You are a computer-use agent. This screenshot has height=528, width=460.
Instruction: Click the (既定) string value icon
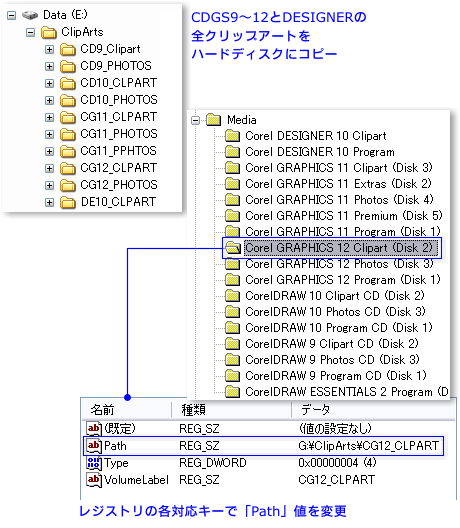coord(94,429)
